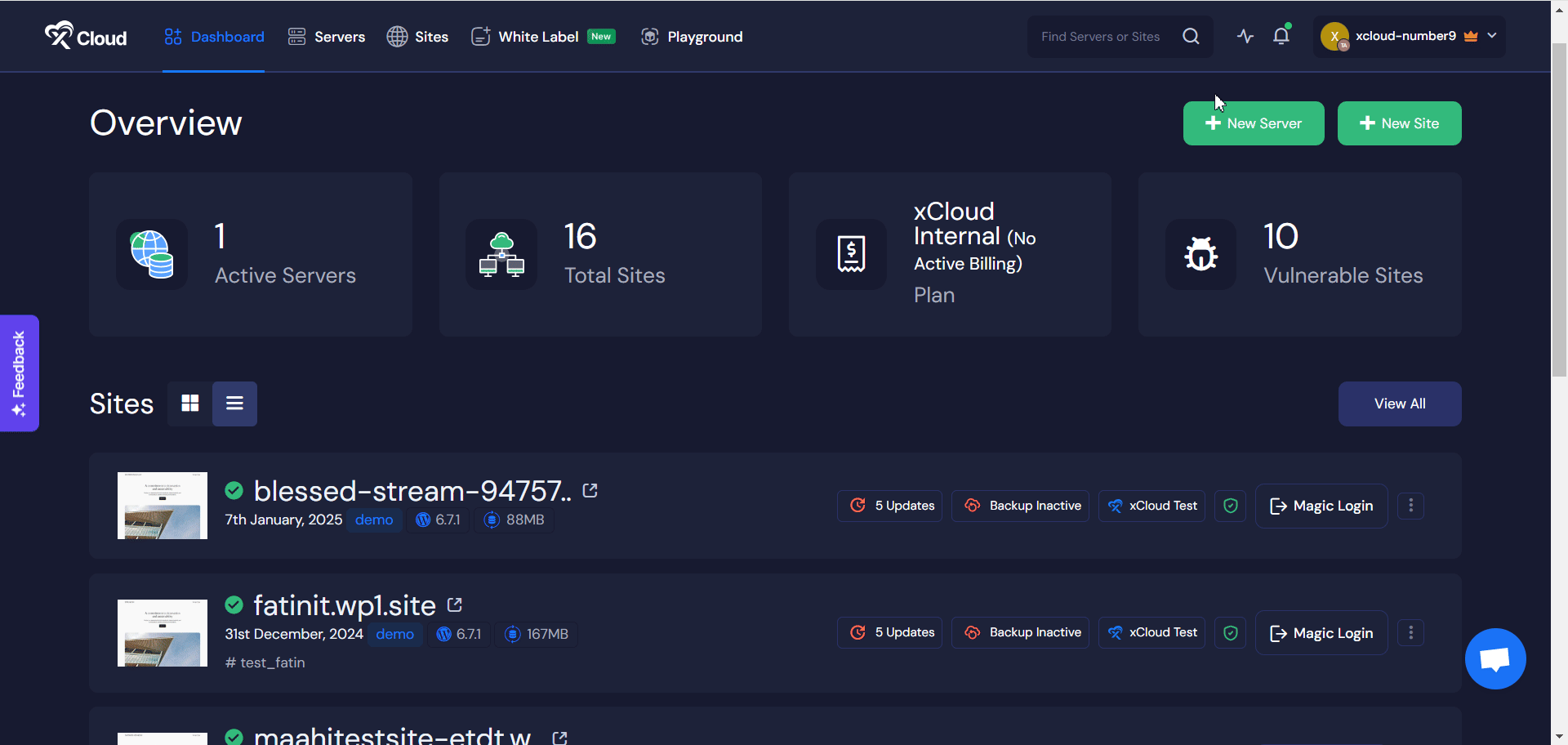Screen dimensions: 1568x745
Task: Click the xCloud Test badge for fatinit.wp1.site
Action: [x=1151, y=632]
